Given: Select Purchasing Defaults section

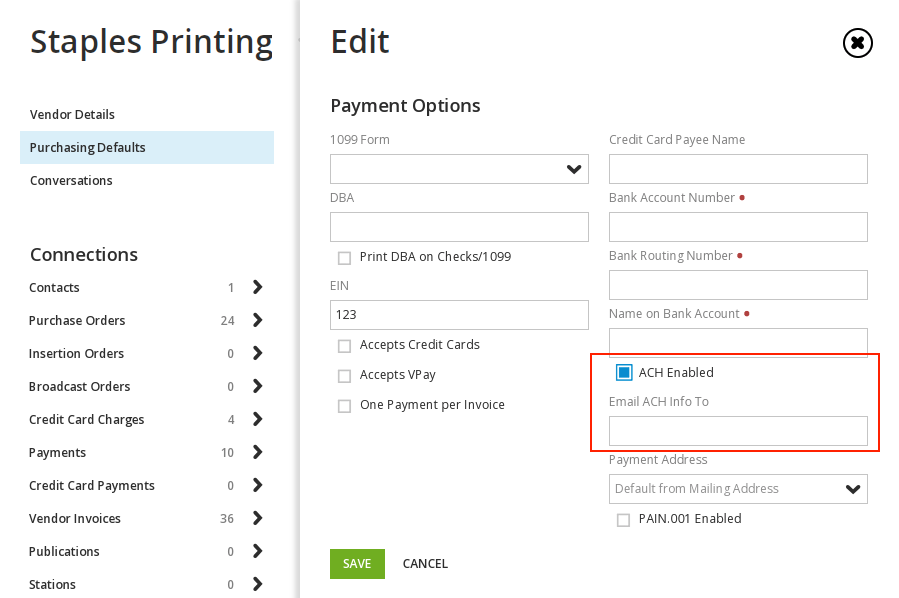Looking at the screenshot, I should 147,147.
